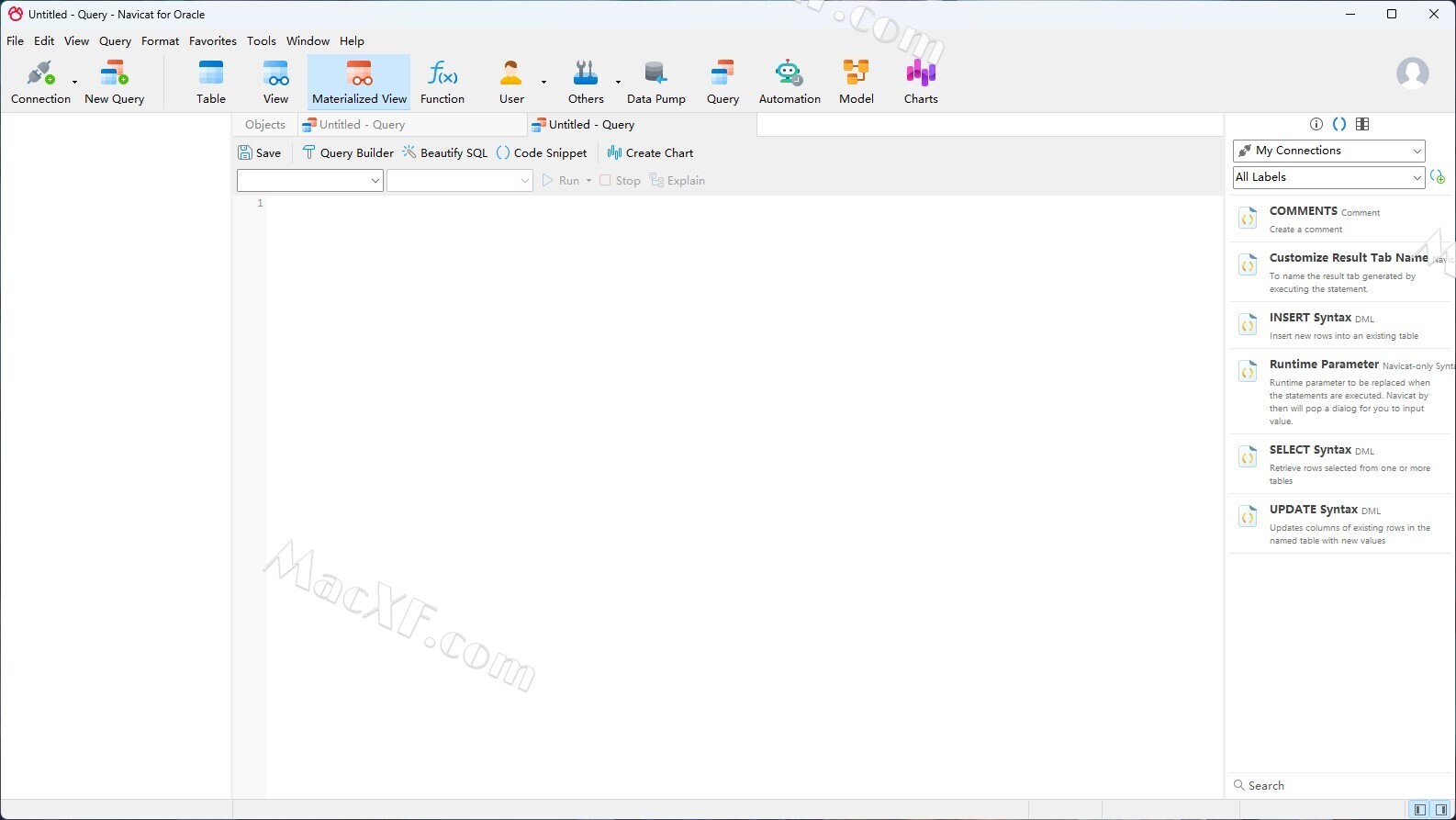The width and height of the screenshot is (1456, 820).
Task: Click Beautify SQL
Action: (x=445, y=153)
